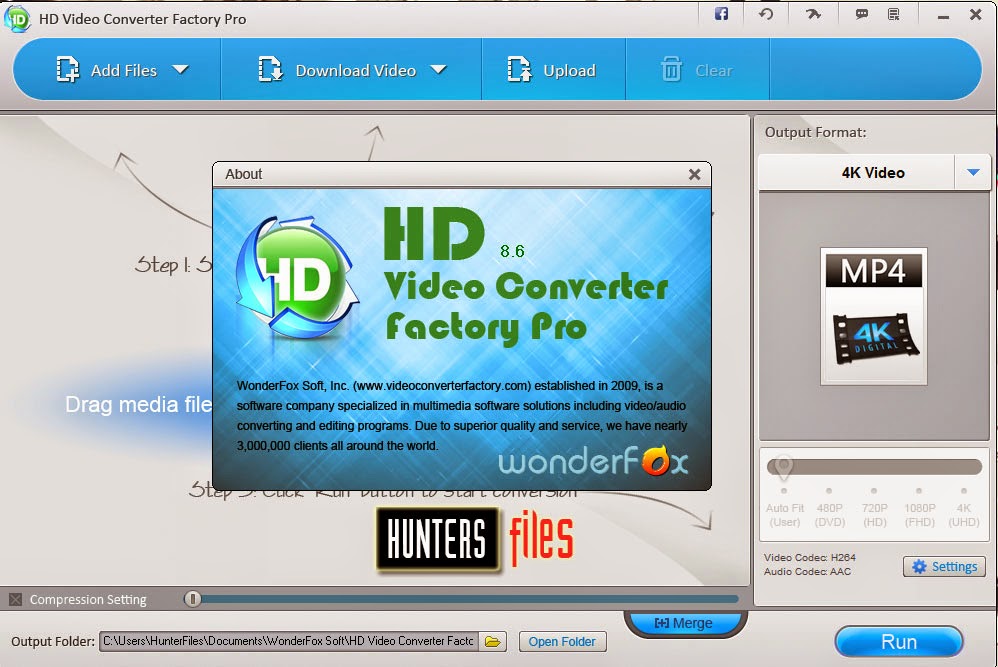The image size is (998, 667).
Task: Click the Audio Codec: AAC text
Action: click(x=807, y=572)
